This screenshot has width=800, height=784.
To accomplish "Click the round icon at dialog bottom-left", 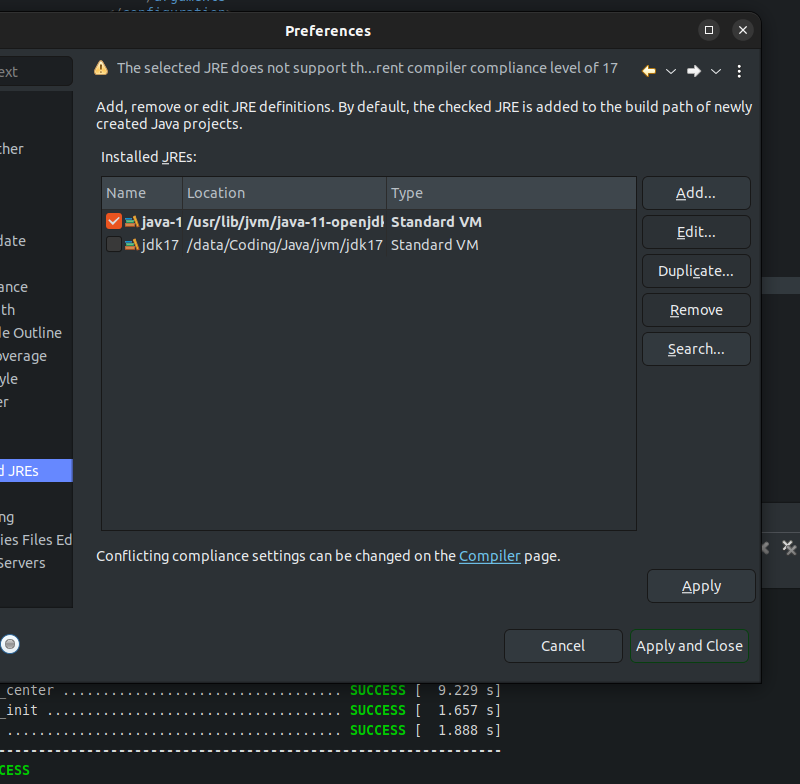I will pos(10,644).
